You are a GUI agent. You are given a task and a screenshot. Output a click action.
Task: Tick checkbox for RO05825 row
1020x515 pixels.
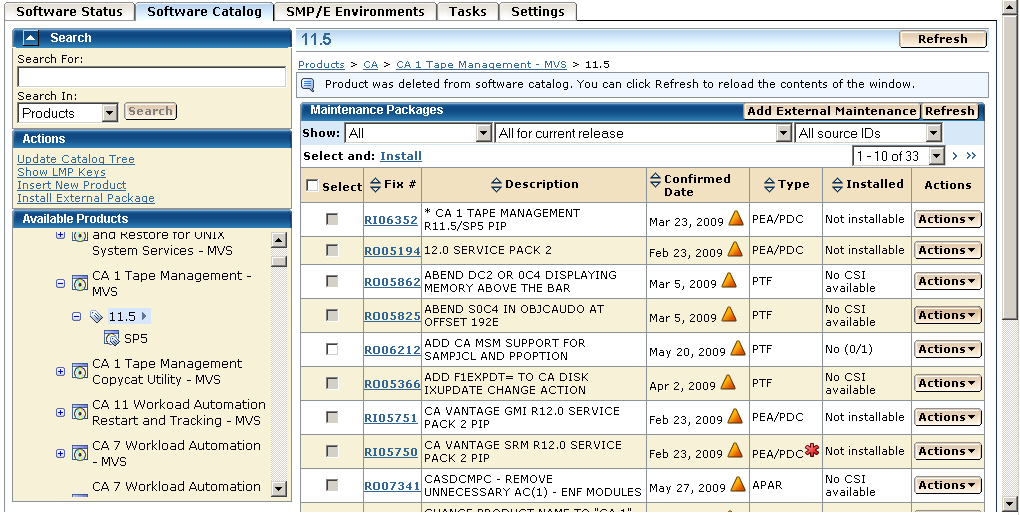coord(332,315)
